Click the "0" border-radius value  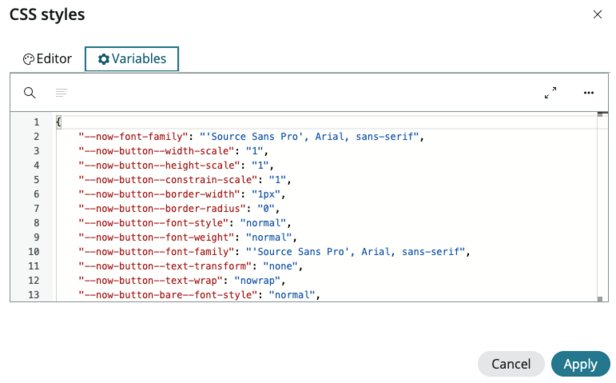tap(266, 209)
